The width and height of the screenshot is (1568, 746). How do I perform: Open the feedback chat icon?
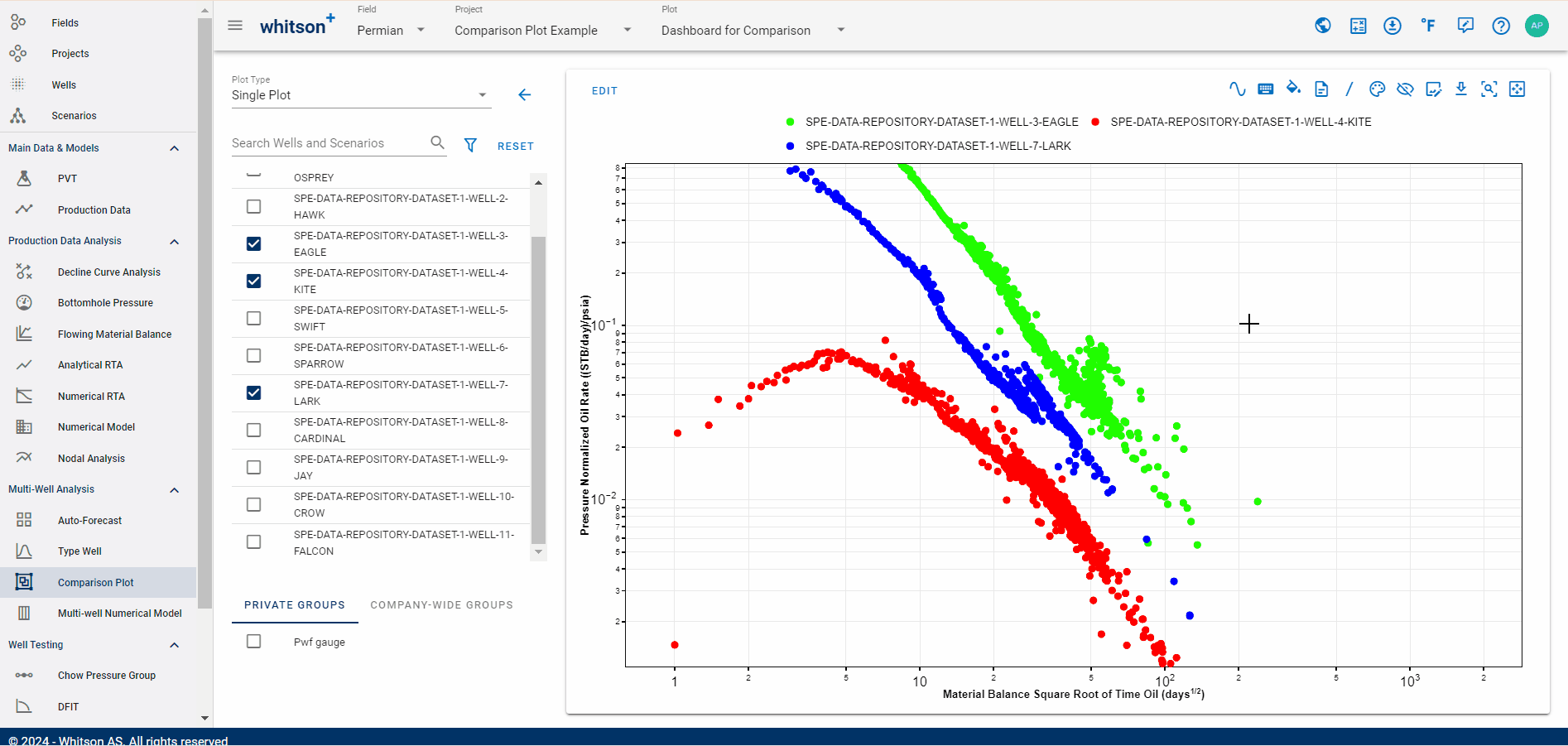[x=1465, y=26]
